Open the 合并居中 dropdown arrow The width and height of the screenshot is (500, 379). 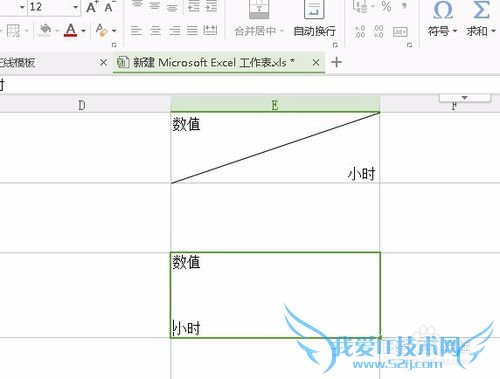pyautogui.click(x=282, y=31)
